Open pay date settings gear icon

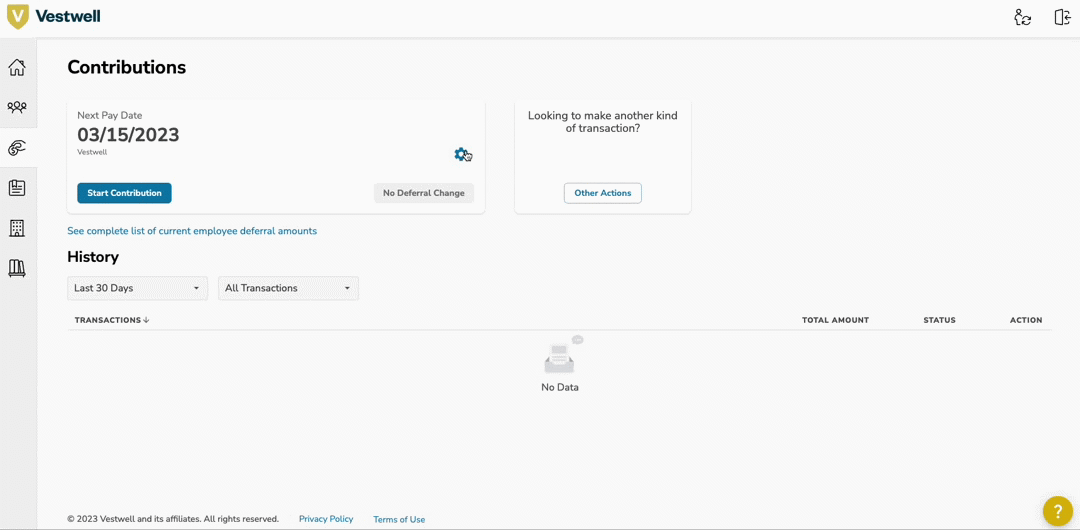461,154
